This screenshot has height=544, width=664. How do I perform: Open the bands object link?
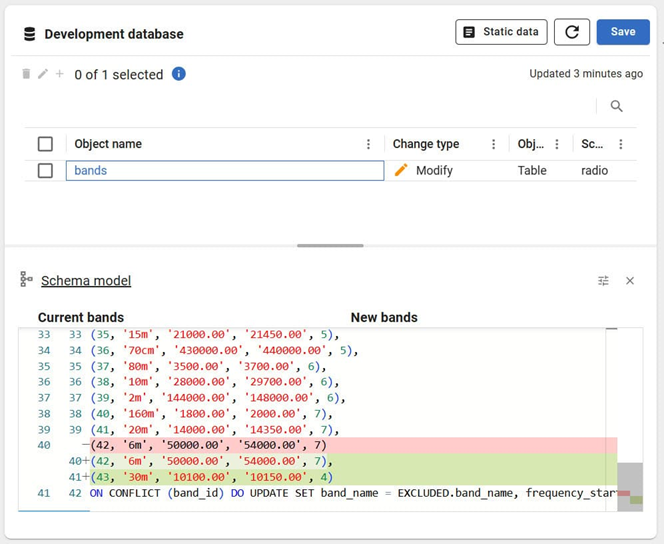pyautogui.click(x=91, y=171)
